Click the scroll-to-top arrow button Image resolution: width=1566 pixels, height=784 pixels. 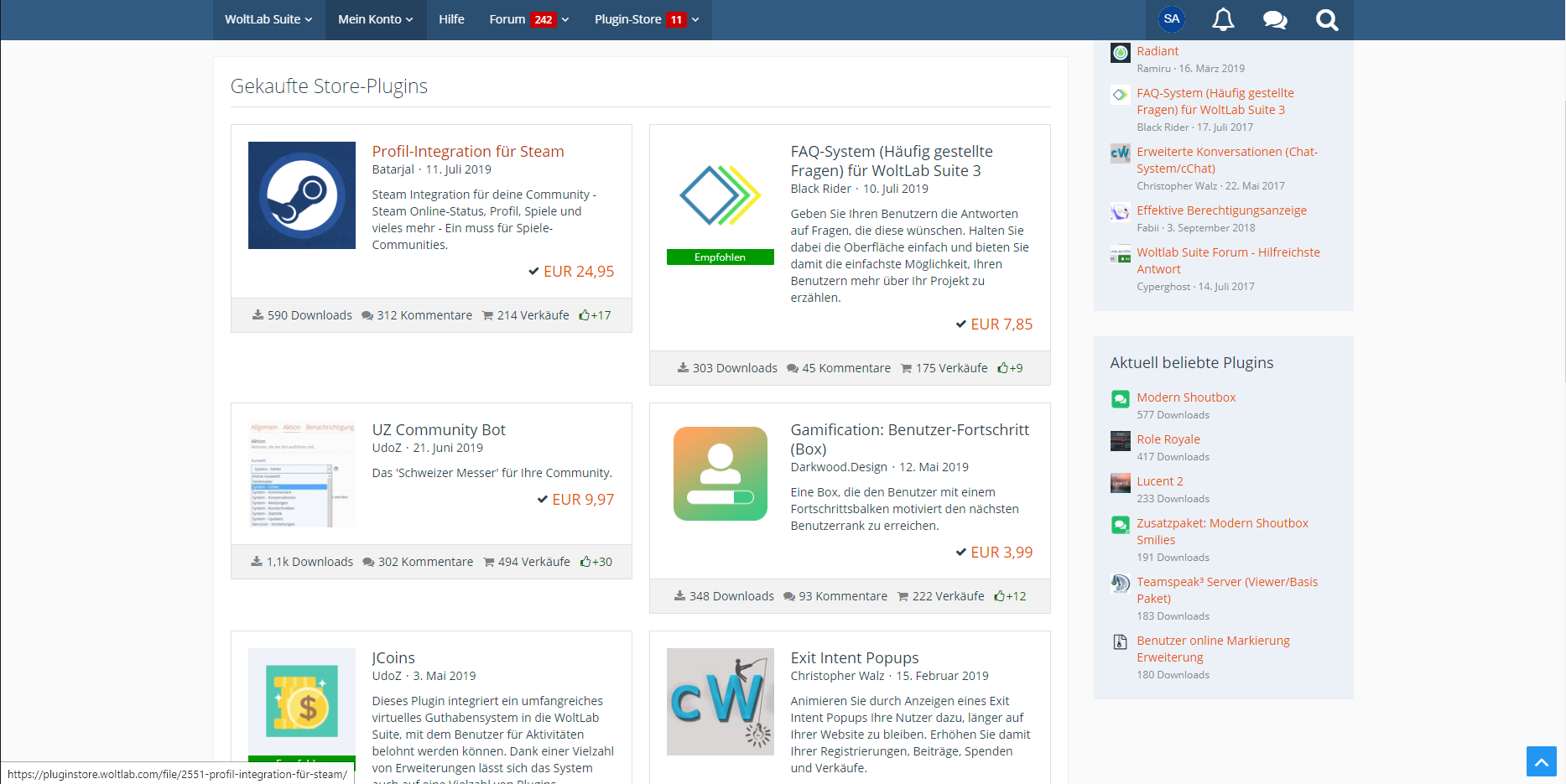[1541, 761]
